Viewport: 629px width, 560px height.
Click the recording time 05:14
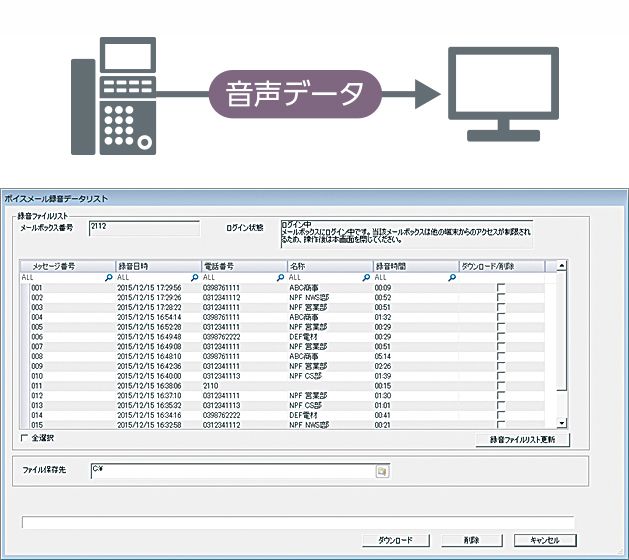click(x=383, y=357)
